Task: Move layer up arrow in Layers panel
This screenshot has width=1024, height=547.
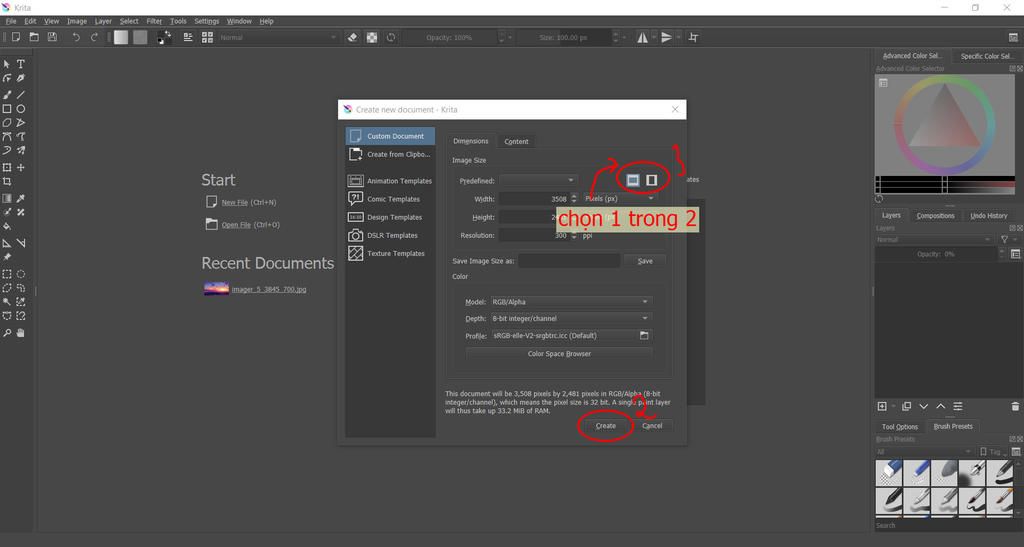Action: pyautogui.click(x=940, y=406)
